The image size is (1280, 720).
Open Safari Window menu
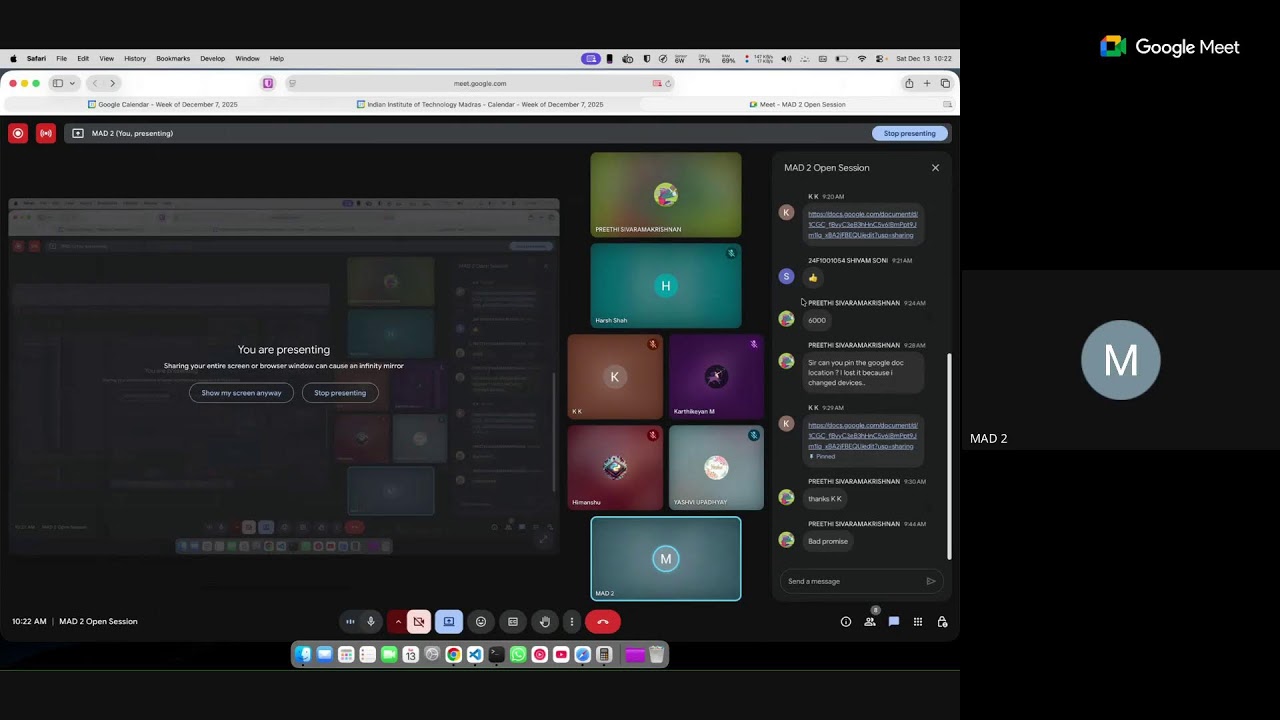click(x=247, y=59)
